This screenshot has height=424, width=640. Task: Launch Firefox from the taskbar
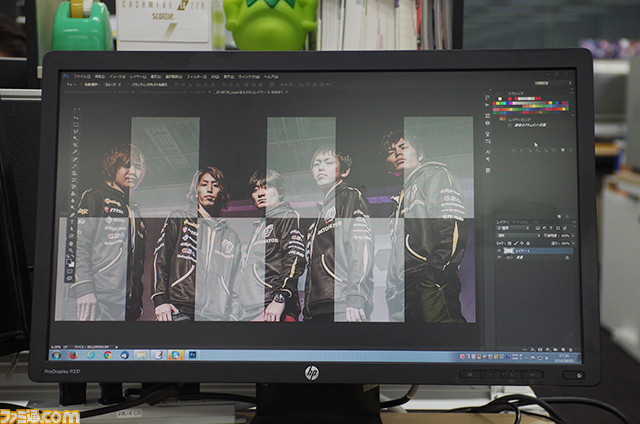[x=73, y=355]
